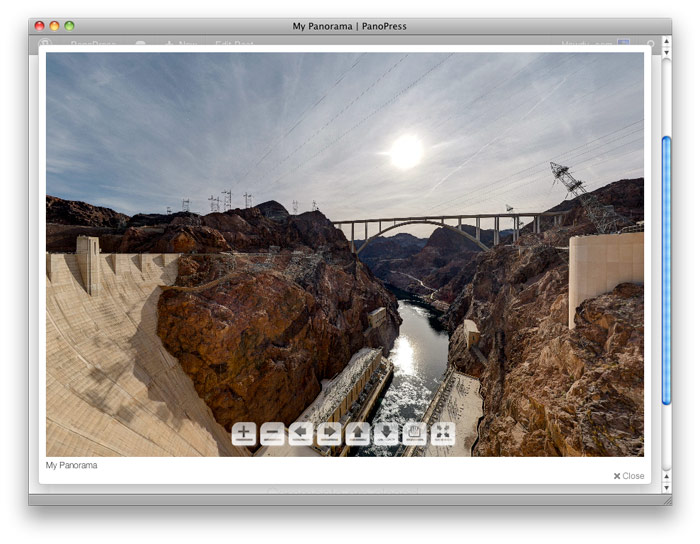Close the panorama lightbox via Close link
Viewport: 700px width, 544px height.
coord(629,476)
